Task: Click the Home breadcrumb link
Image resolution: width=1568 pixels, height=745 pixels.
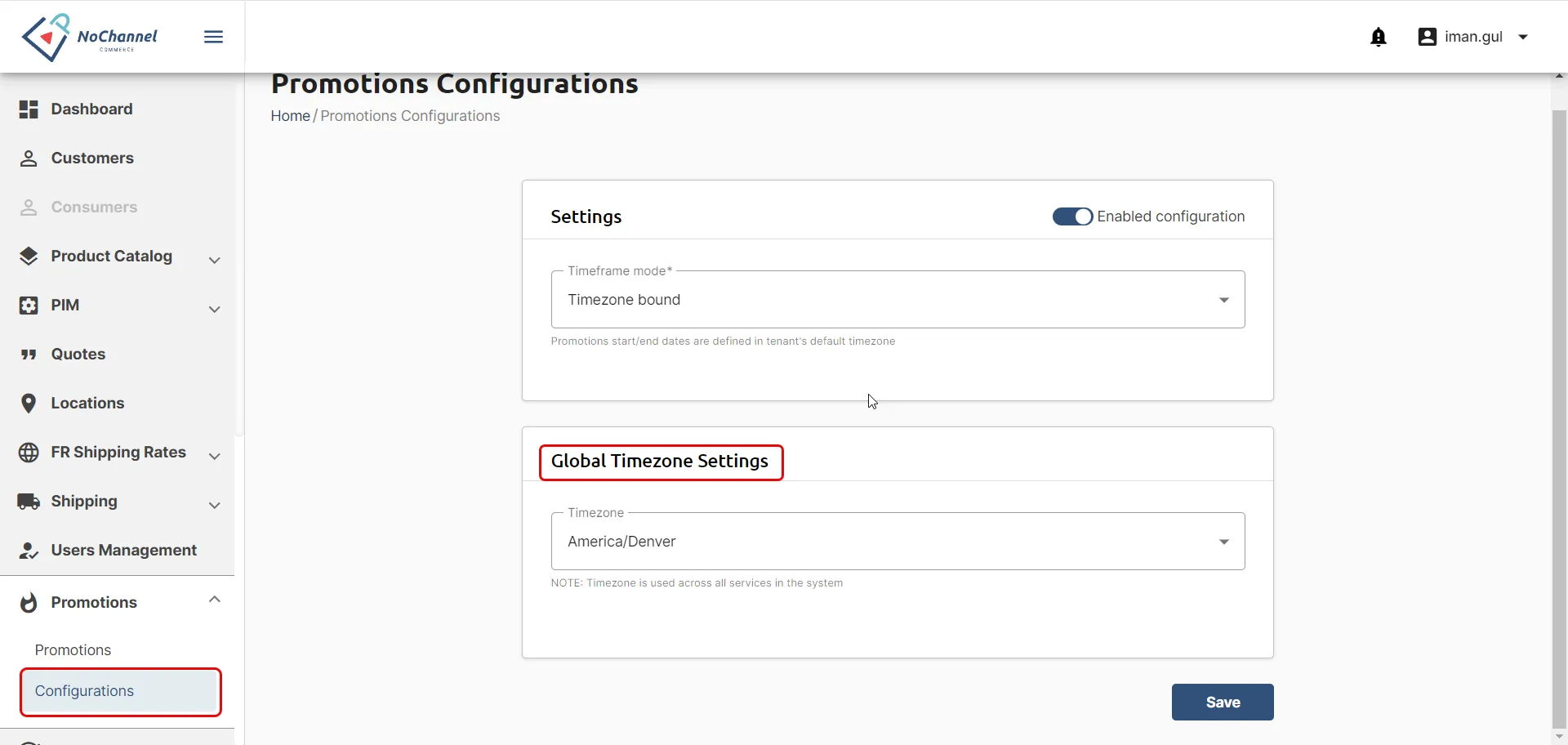Action: pyautogui.click(x=290, y=116)
